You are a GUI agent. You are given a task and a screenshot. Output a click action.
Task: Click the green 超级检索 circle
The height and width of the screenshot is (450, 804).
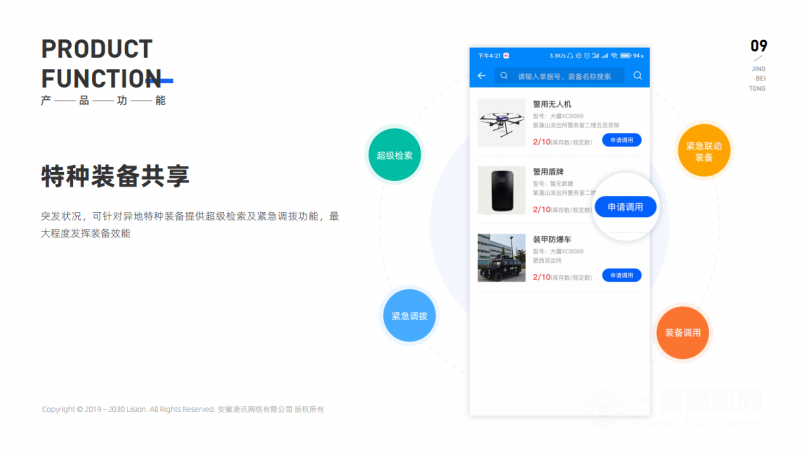coord(394,155)
